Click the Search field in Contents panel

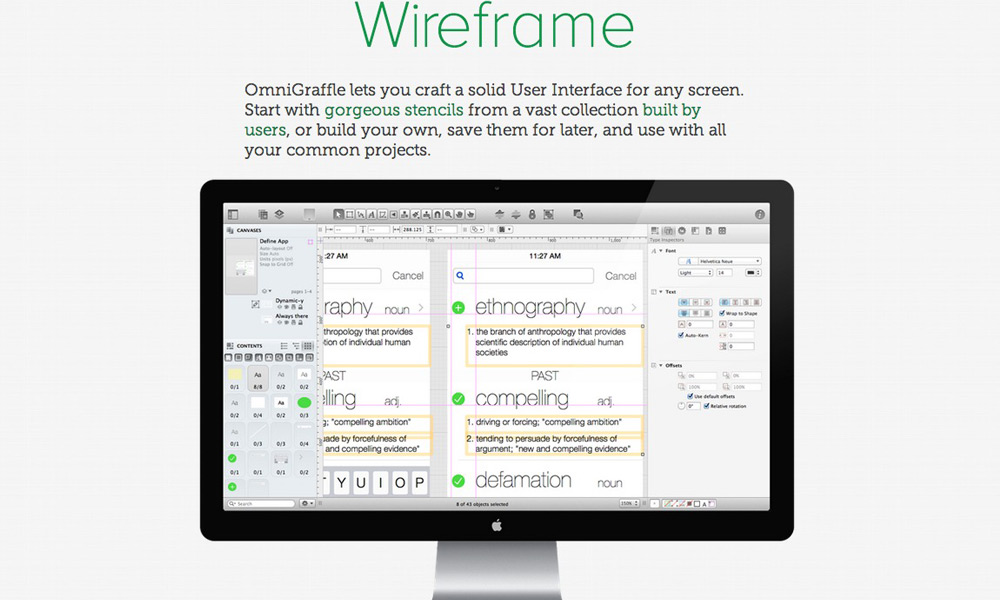click(x=261, y=504)
